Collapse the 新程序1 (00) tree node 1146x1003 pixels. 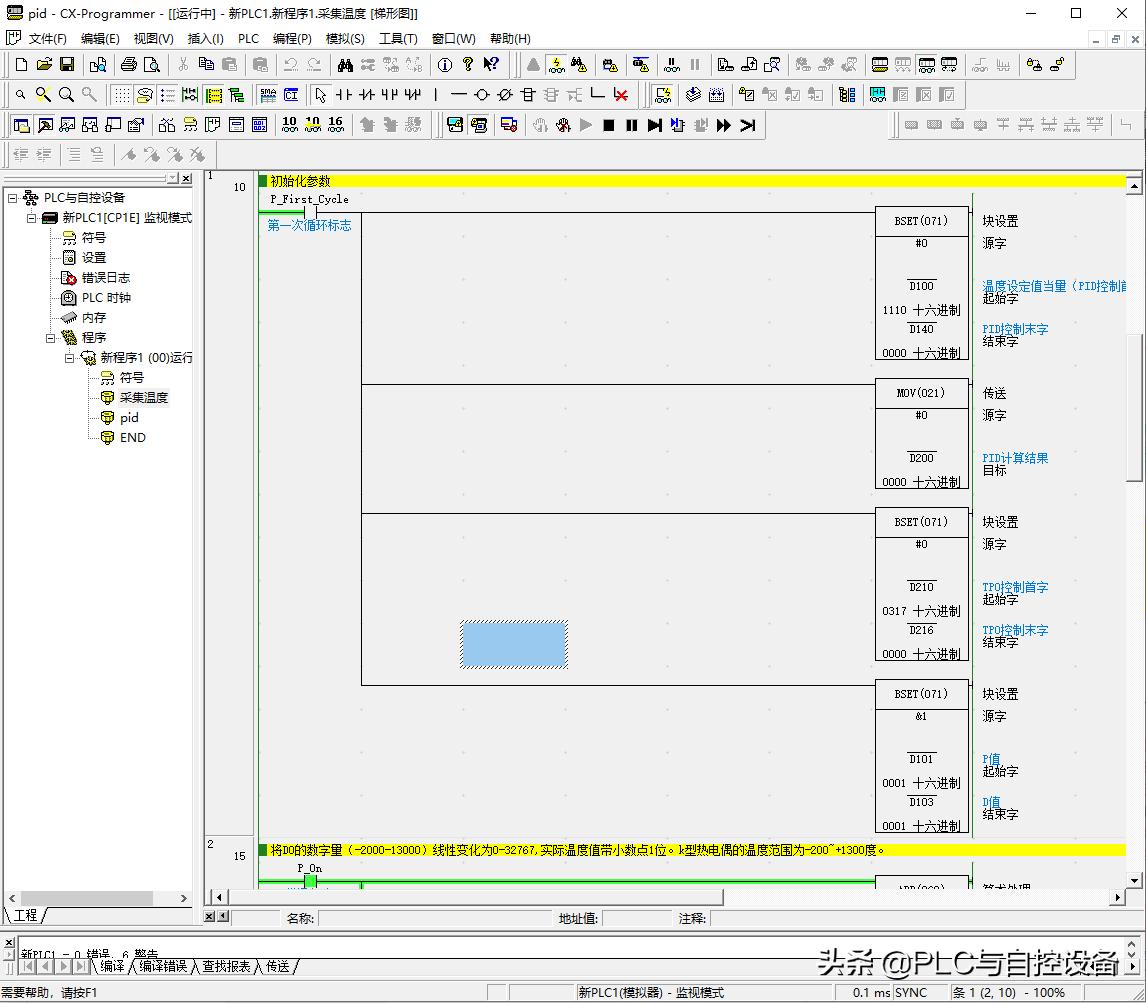coord(70,358)
